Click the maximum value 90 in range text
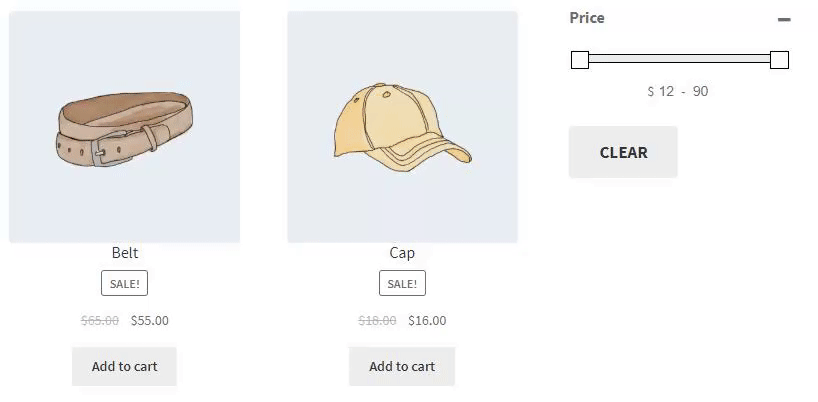Image resolution: width=818 pixels, height=402 pixels. pos(701,91)
